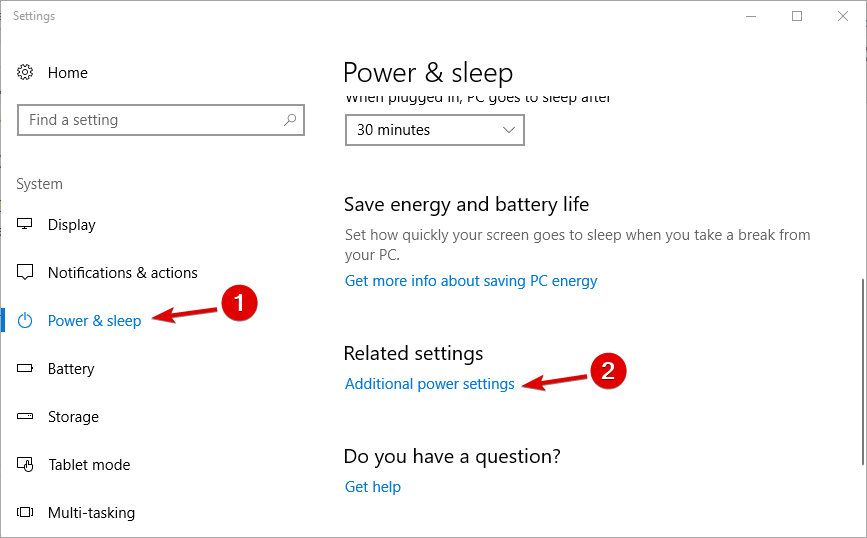The image size is (867, 538).
Task: Click the Notifications & actions icon
Action: 26,273
